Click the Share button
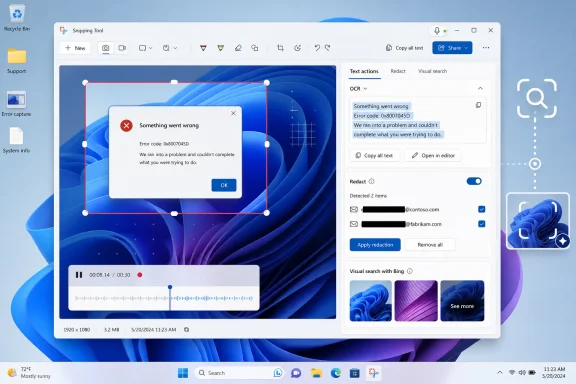 coord(452,48)
